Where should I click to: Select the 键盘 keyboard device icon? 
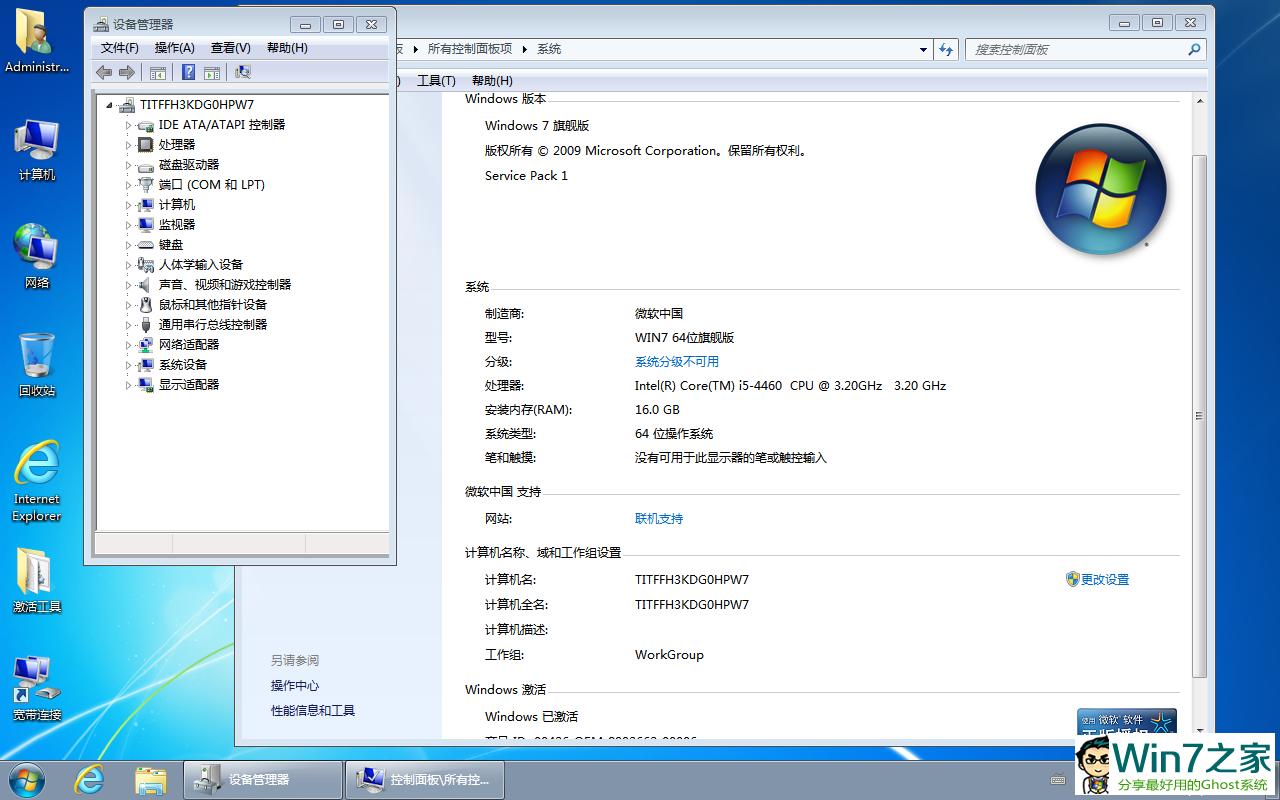click(146, 245)
